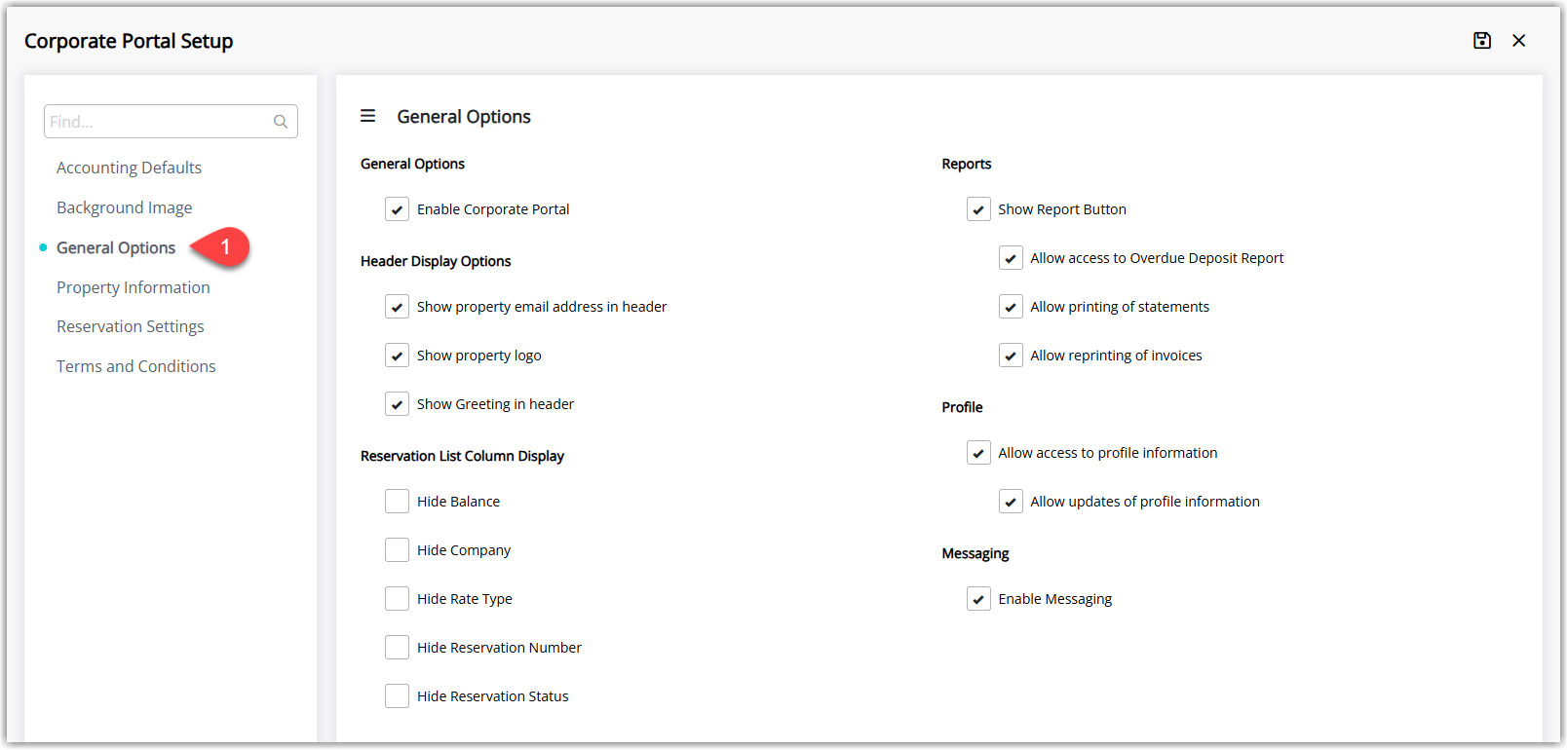Open Reservation Settings section
Viewport: 1568px width, 750px height.
click(x=131, y=326)
